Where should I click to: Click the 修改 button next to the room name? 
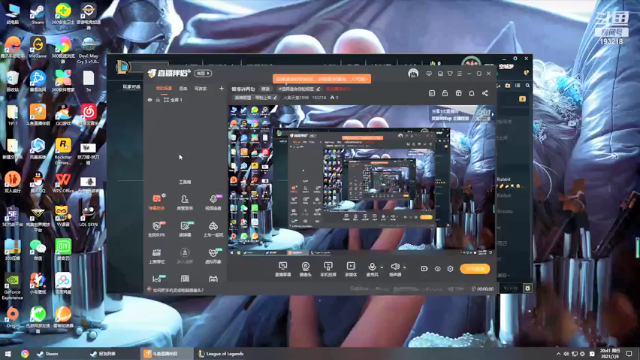266,89
